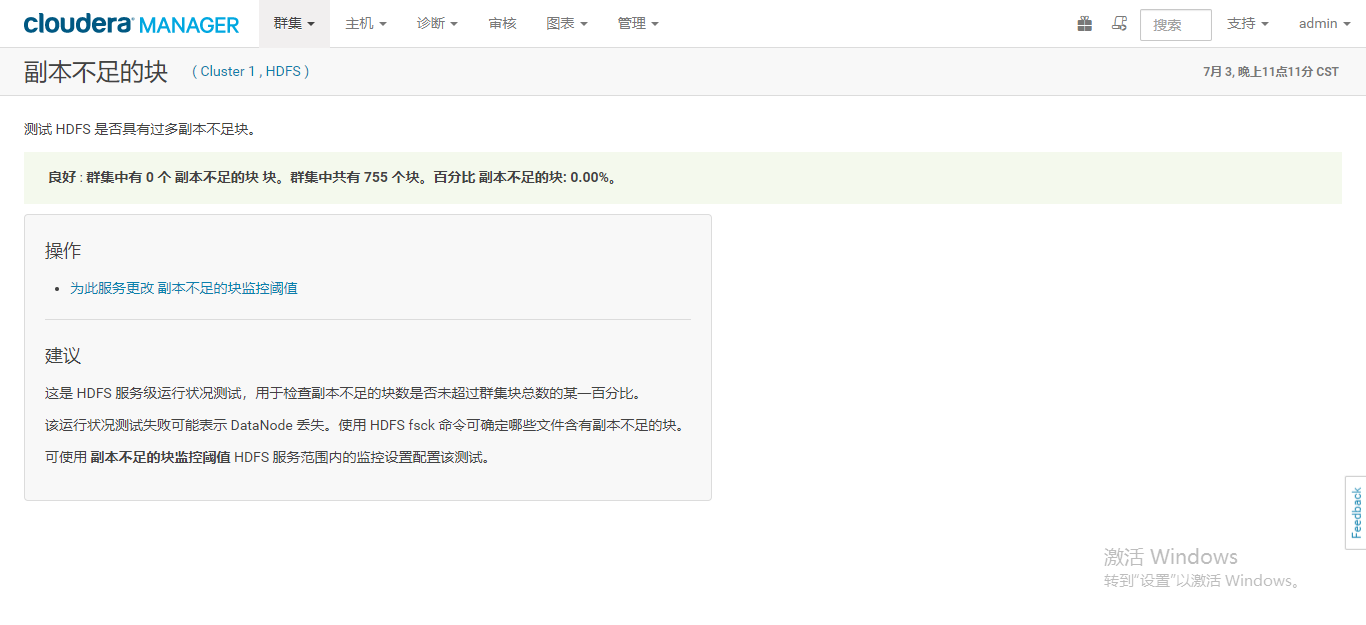Click the 搜索 search box
Viewport: 1366px width, 625px height.
pos(1175,24)
